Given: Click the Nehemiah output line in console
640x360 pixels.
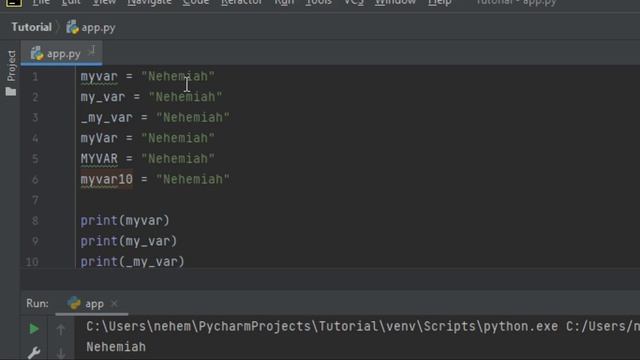Looking at the screenshot, I should tap(116, 347).
